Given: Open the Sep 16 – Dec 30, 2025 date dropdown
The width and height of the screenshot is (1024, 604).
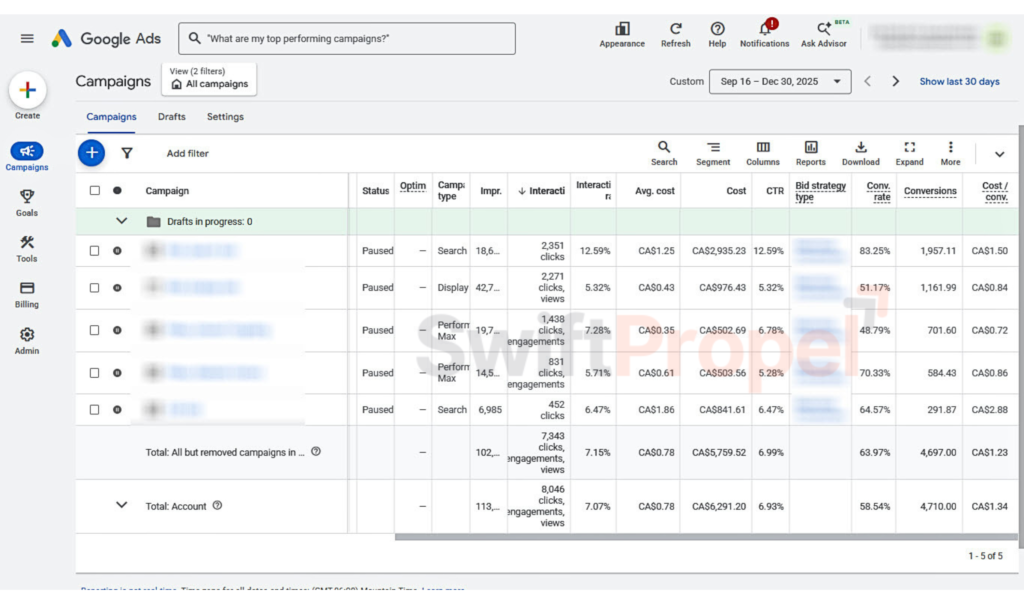Looking at the screenshot, I should pyautogui.click(x=780, y=82).
